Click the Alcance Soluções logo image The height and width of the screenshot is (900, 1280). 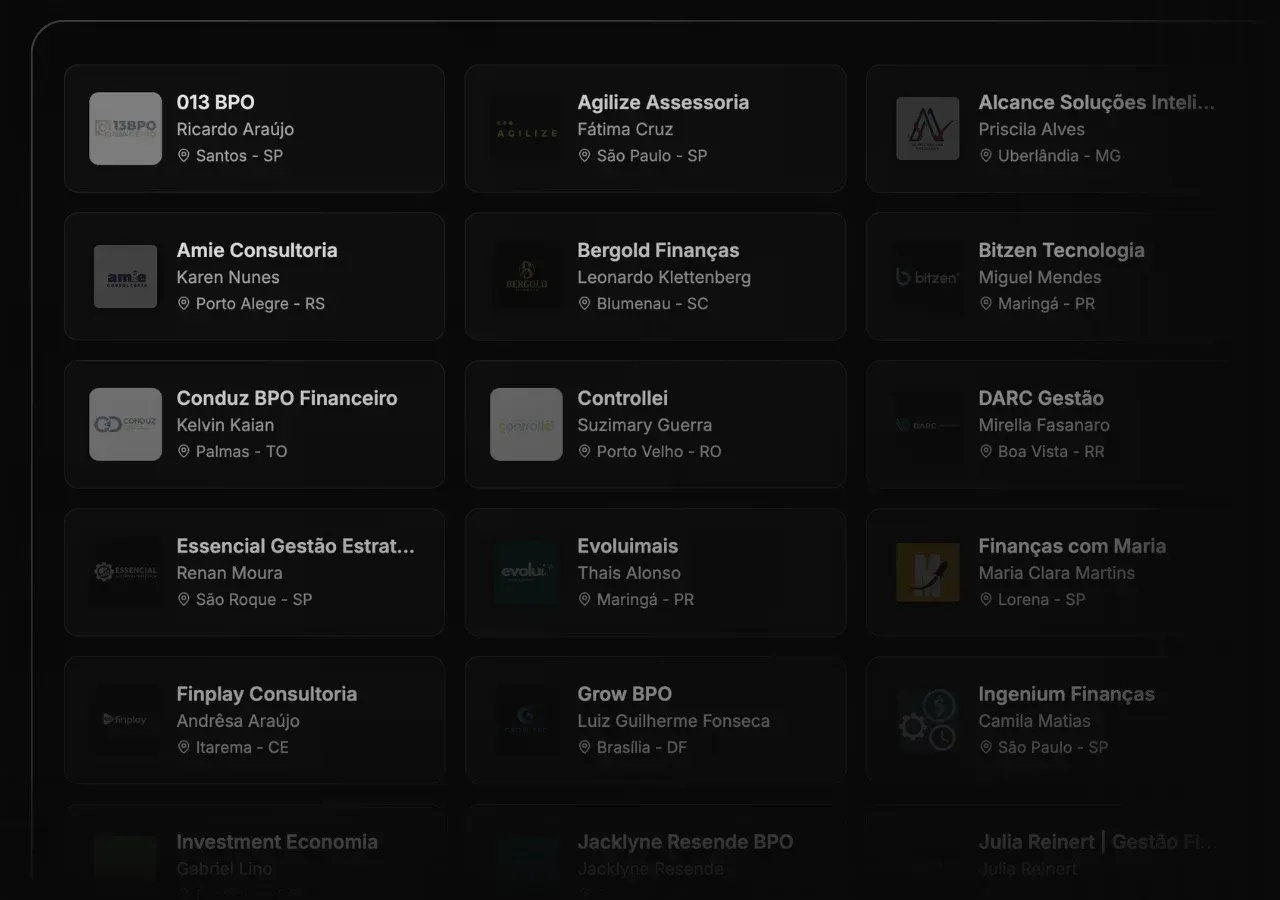[927, 128]
